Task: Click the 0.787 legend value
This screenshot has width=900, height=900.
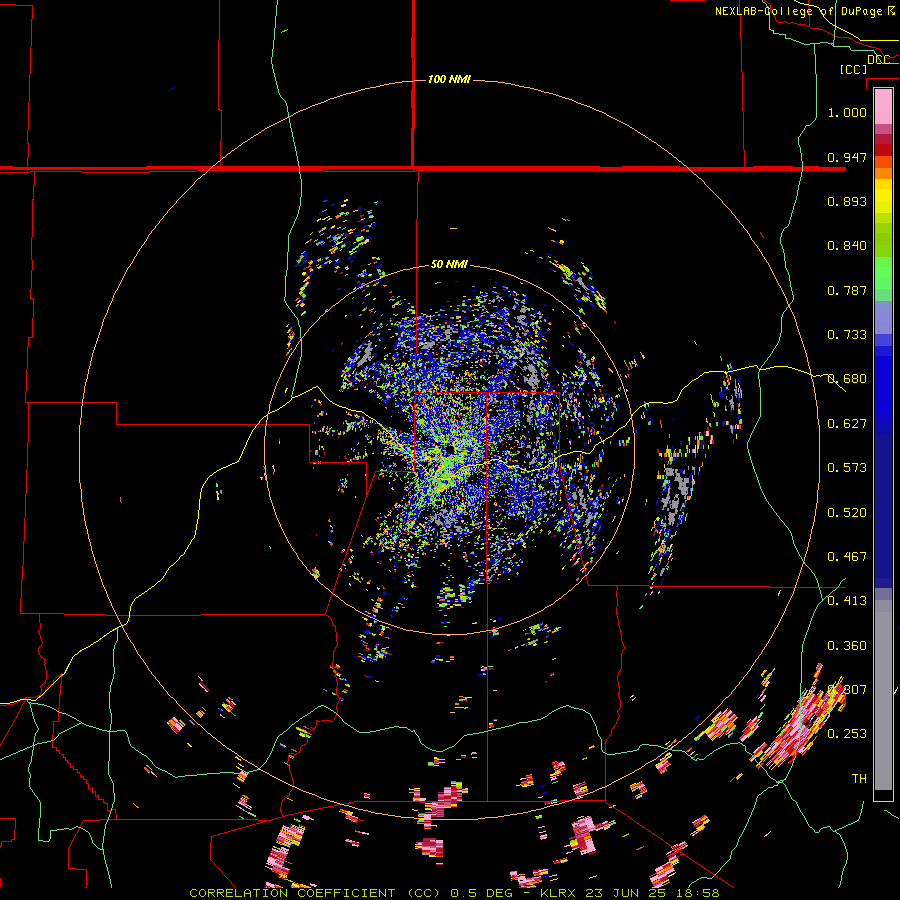Action: click(x=847, y=290)
